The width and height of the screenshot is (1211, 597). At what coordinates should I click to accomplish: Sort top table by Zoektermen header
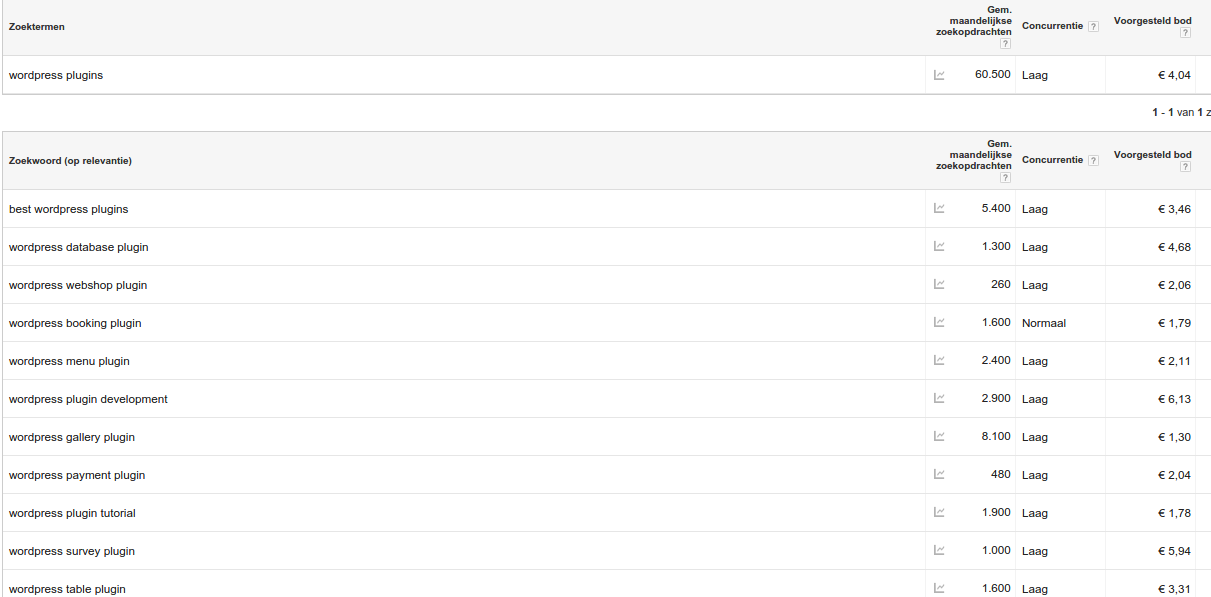(x=37, y=27)
